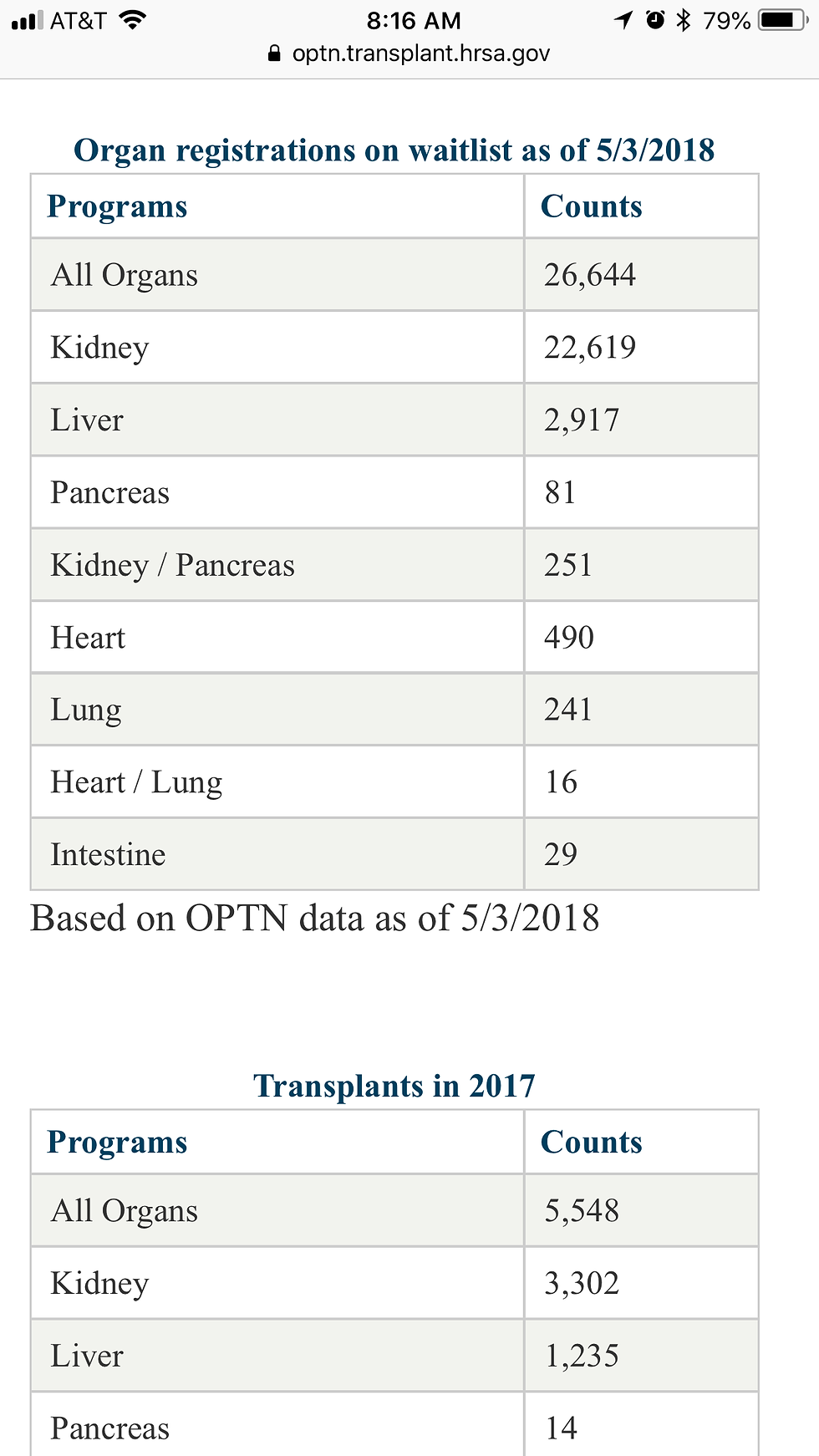Tap the waitlist All Organs count 26,644

[590, 275]
